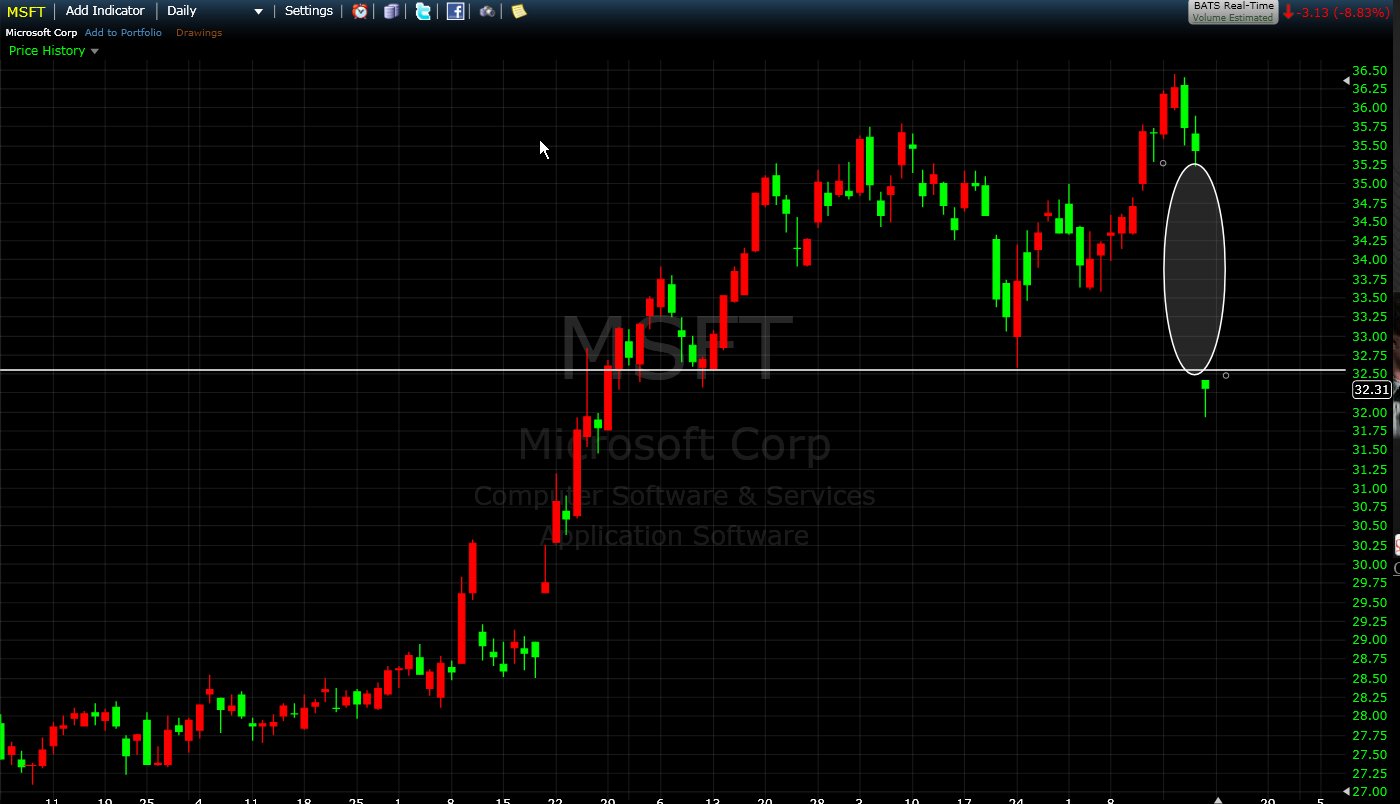This screenshot has width=1400, height=804.
Task: Click the Microsoft Corp company name
Action: pyautogui.click(x=41, y=33)
